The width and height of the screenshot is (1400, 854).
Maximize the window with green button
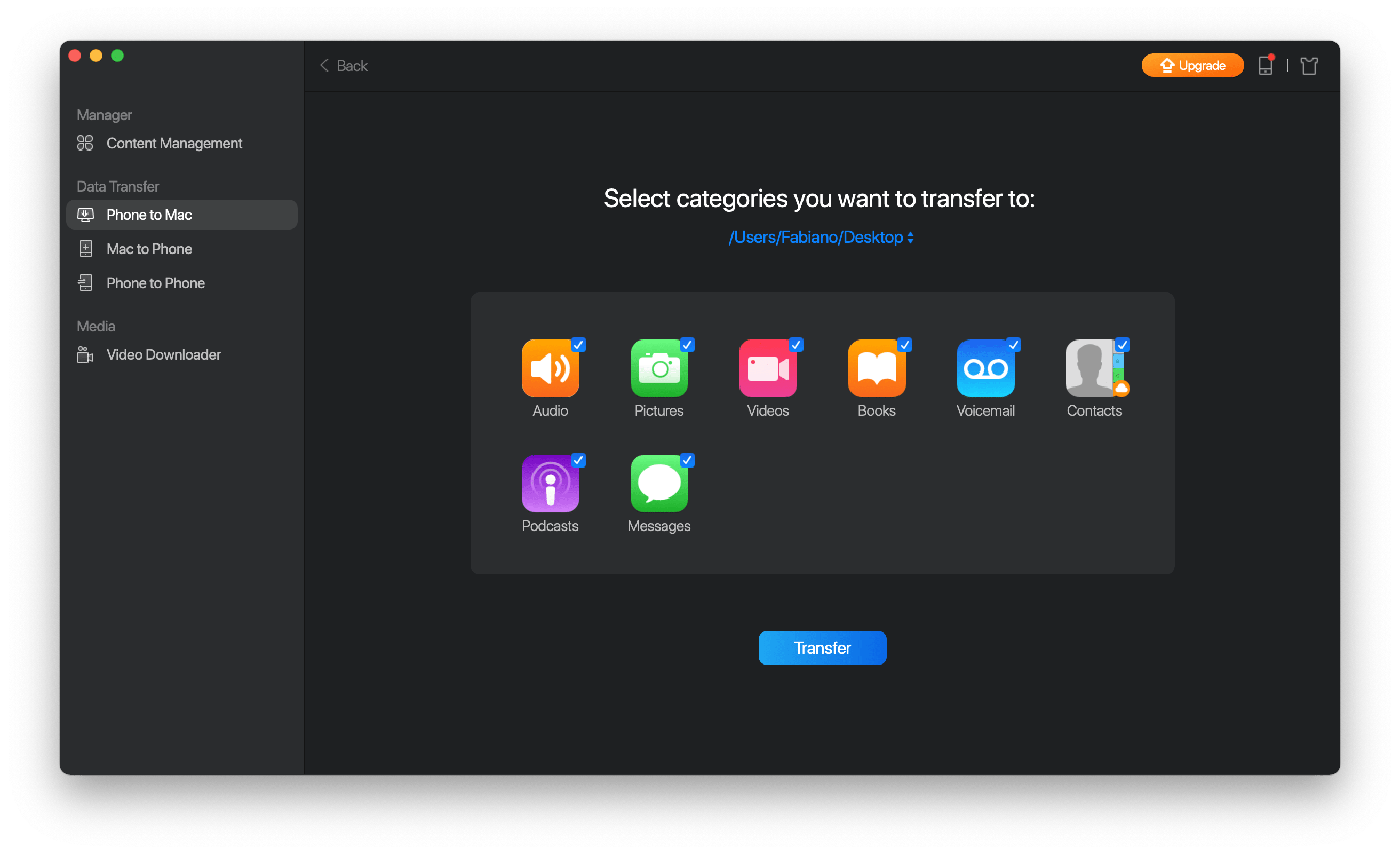pyautogui.click(x=117, y=55)
